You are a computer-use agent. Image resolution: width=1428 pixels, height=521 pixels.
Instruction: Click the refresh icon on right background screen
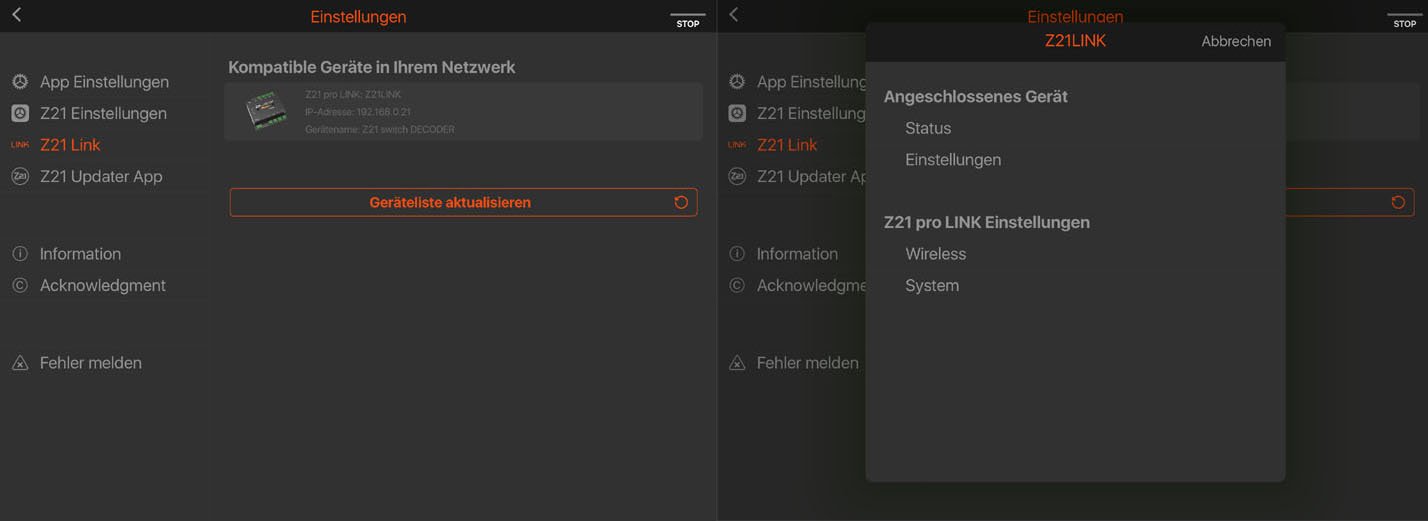(x=1398, y=202)
